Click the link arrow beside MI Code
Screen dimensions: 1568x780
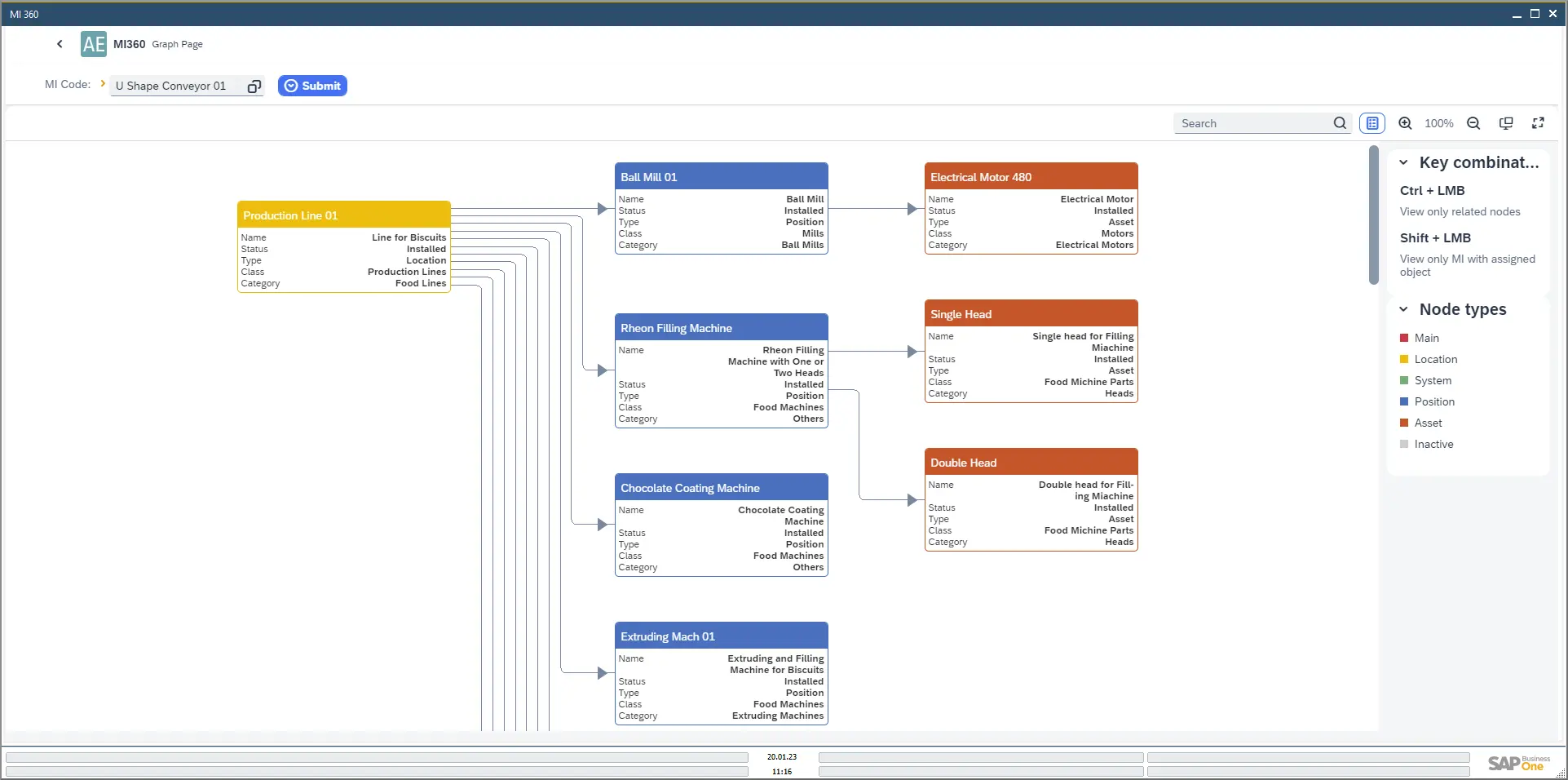coord(103,84)
